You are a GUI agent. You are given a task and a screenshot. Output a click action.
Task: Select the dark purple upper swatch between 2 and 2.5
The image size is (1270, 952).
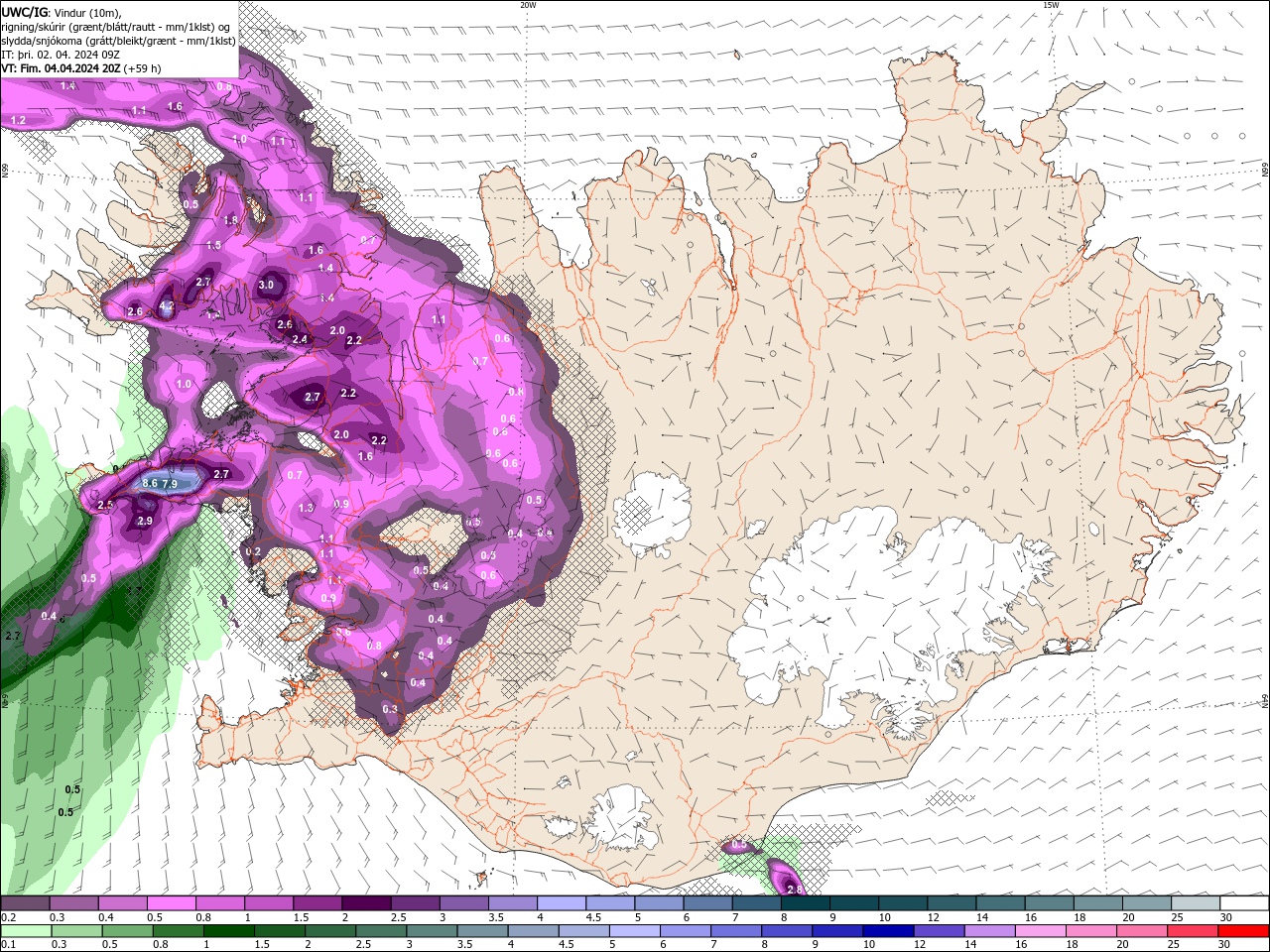click(365, 903)
